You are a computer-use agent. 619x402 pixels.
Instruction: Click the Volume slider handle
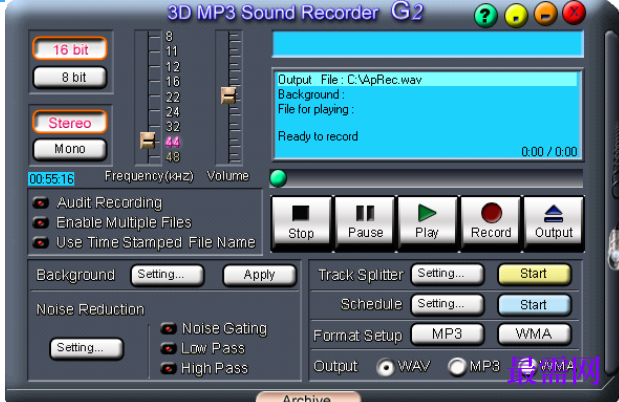coord(229,96)
